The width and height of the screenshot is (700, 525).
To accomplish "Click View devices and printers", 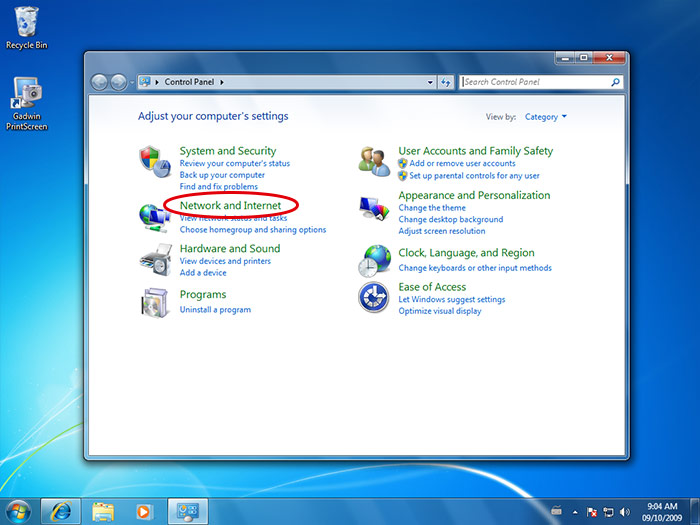I will [x=225, y=261].
